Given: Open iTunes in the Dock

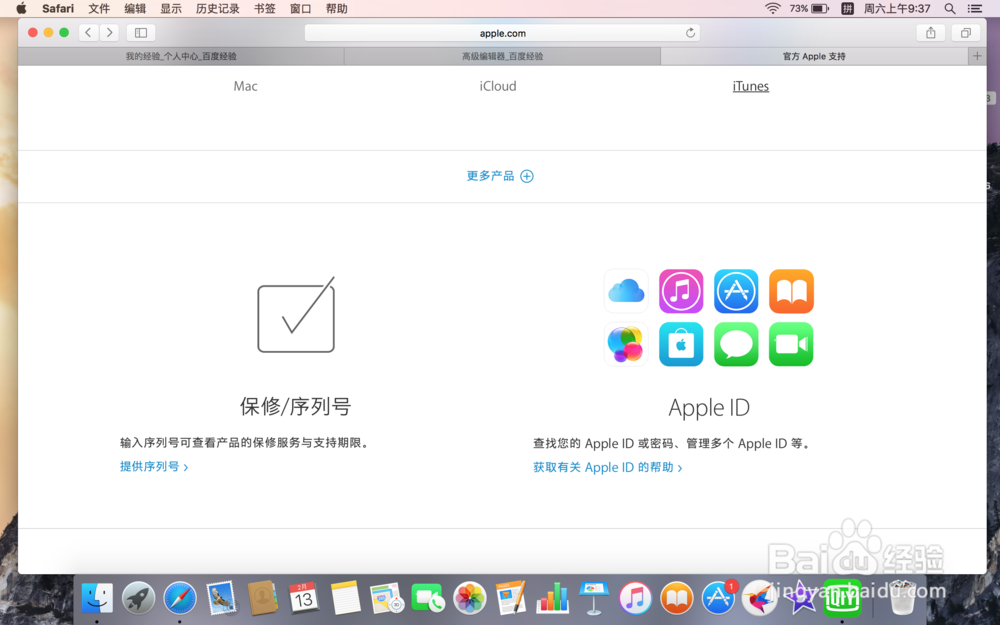Looking at the screenshot, I should pos(635,599).
